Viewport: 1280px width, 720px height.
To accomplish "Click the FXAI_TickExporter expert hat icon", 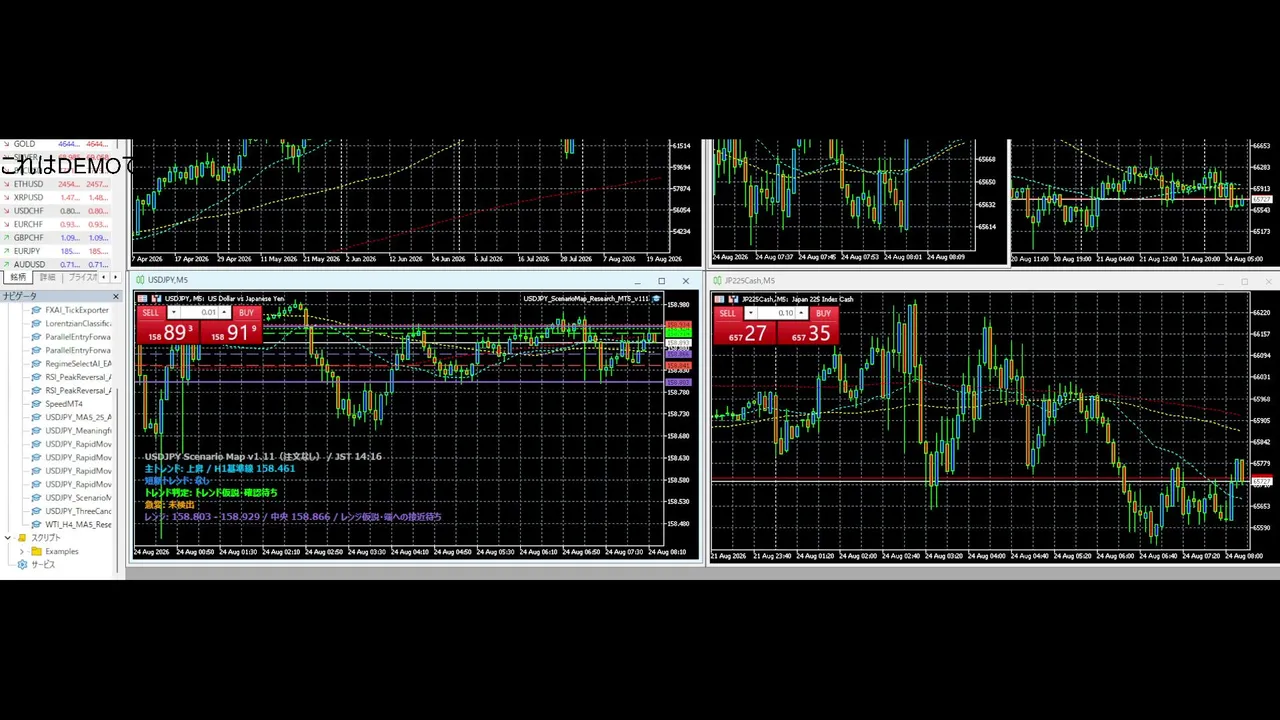I will click(x=36, y=310).
